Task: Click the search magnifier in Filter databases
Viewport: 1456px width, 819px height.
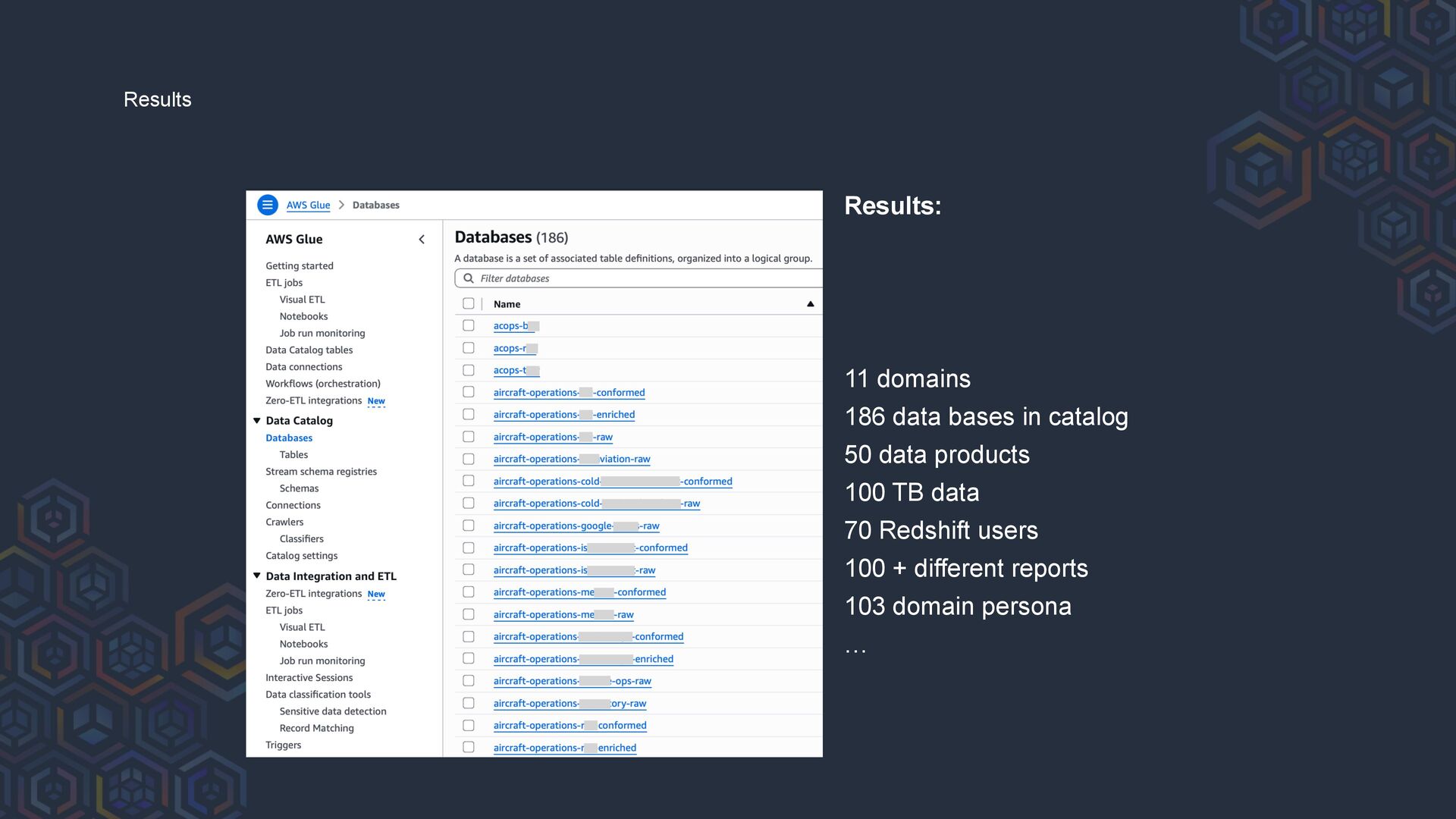Action: [x=469, y=278]
